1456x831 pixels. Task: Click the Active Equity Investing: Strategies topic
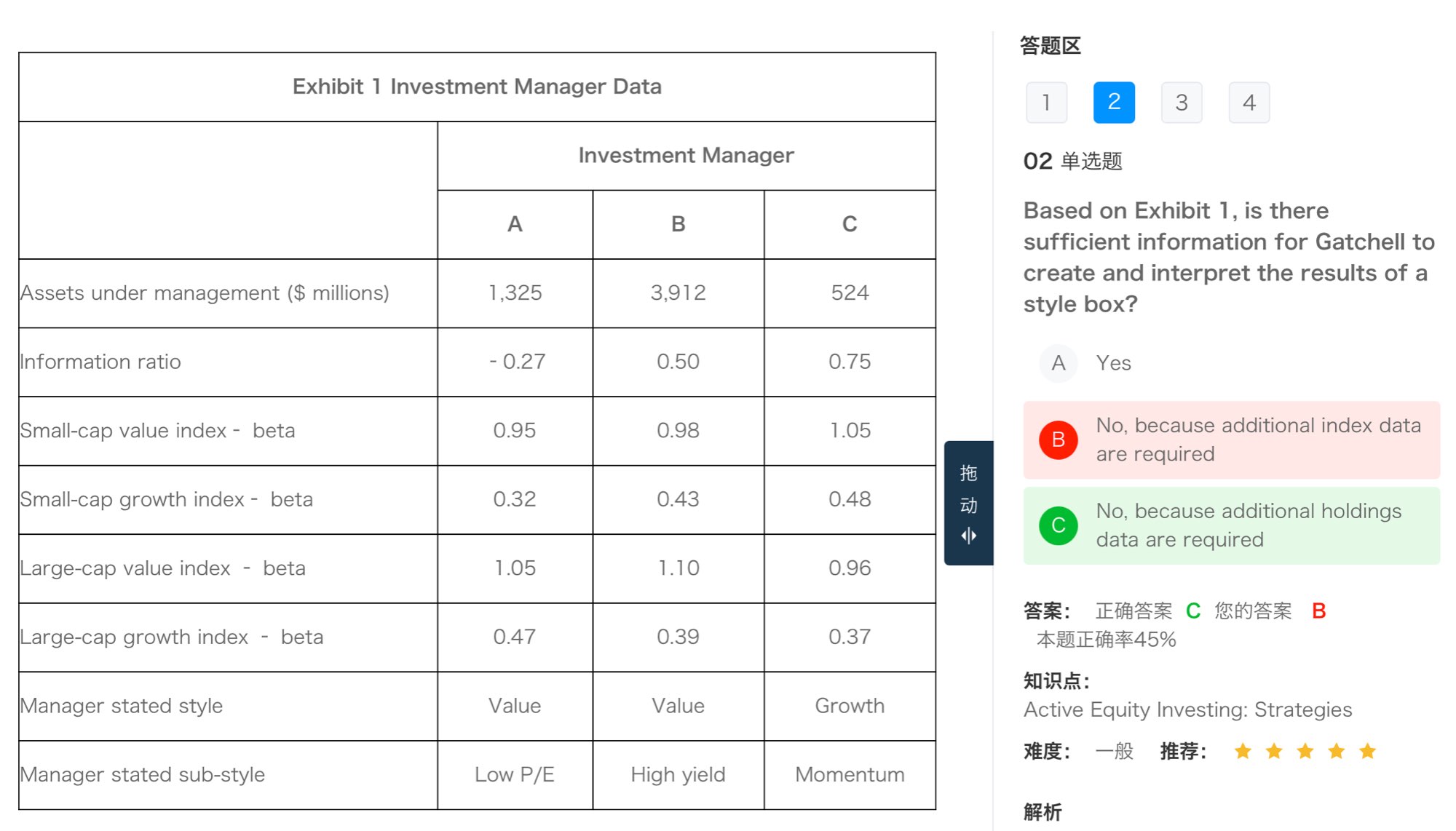tap(1187, 709)
